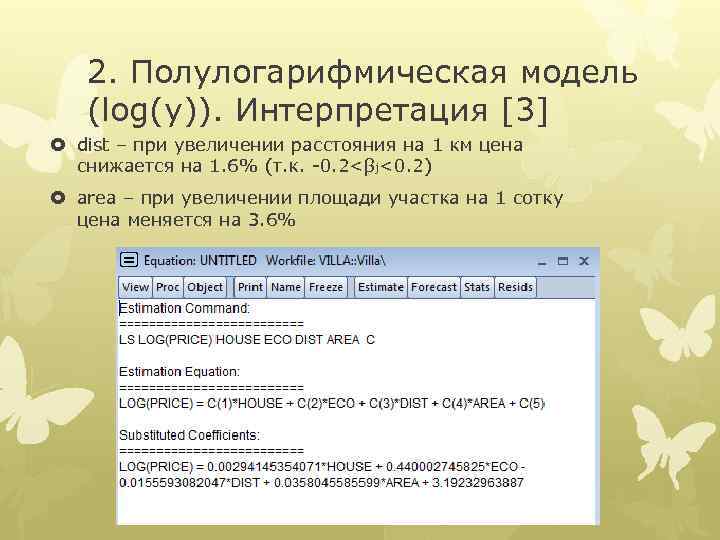
Task: Click the Proc button
Action: pos(167,287)
